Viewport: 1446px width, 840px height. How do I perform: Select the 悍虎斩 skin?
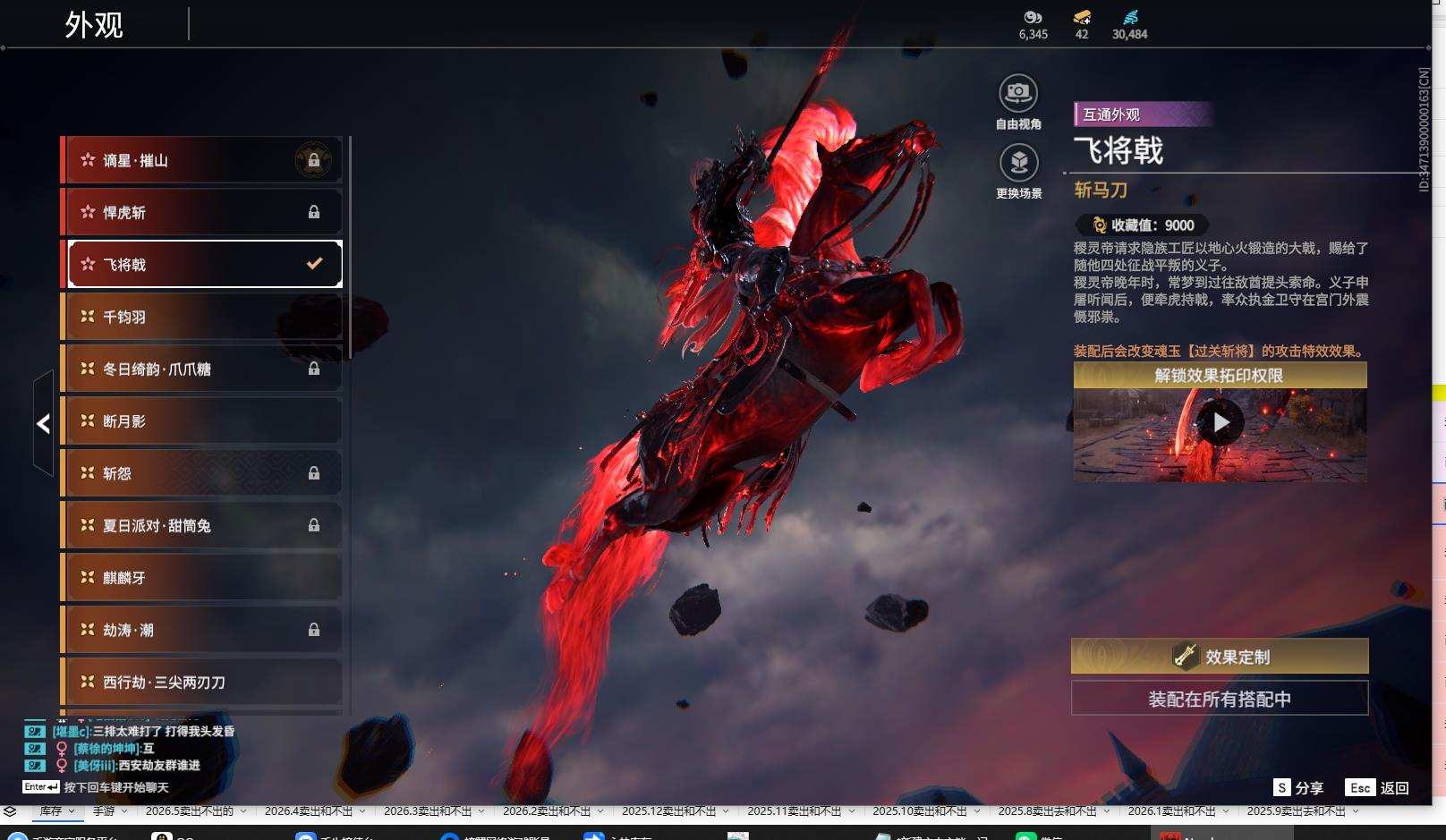tap(201, 212)
